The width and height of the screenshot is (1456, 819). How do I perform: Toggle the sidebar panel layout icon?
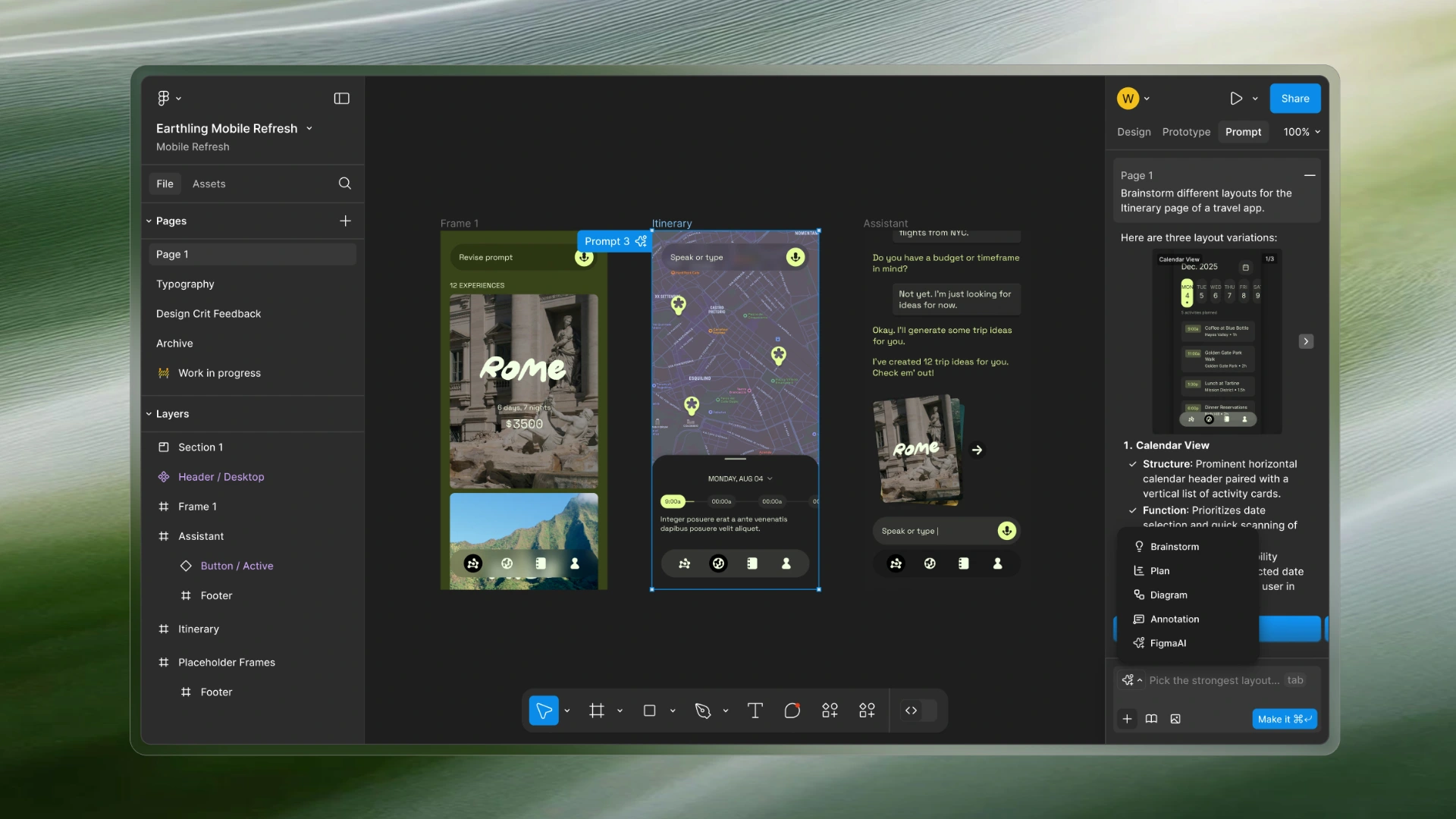coord(342,99)
